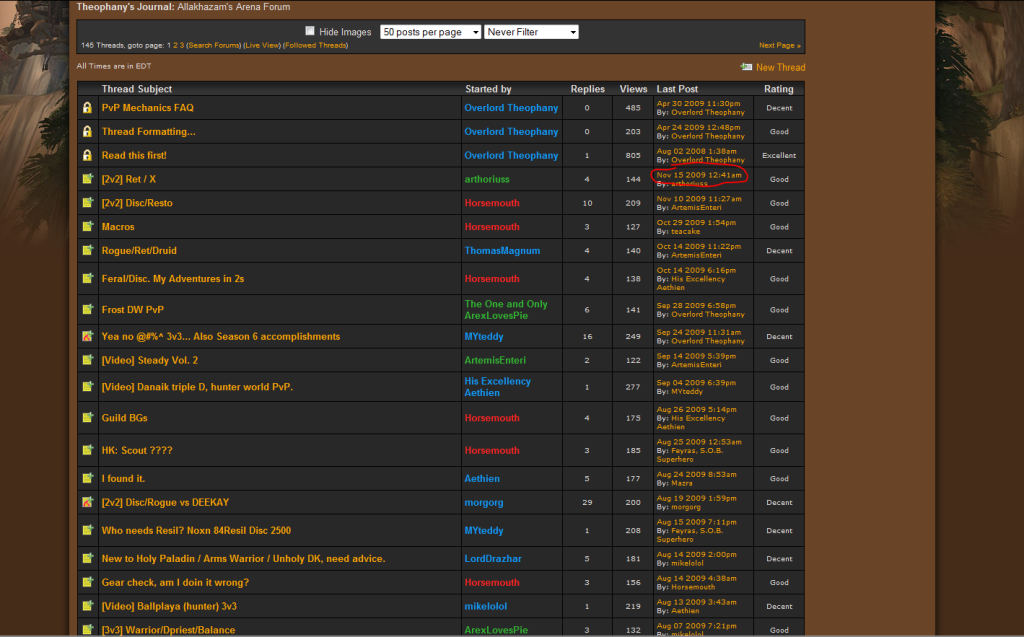Screen dimensions: 1024x637
Task: Click the lock icon beside Read this first!
Action: (x=88, y=156)
